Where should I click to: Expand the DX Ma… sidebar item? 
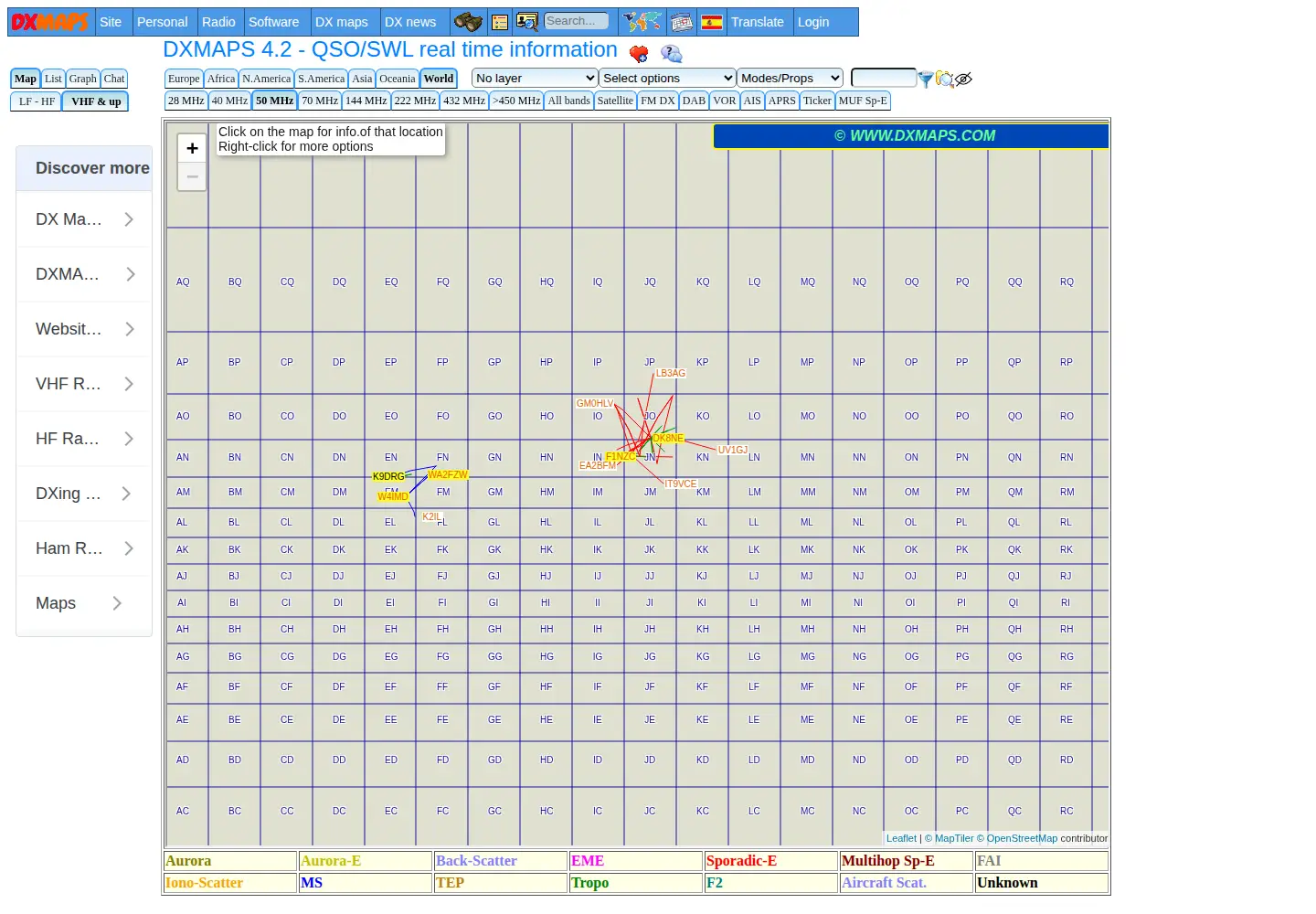tap(84, 219)
